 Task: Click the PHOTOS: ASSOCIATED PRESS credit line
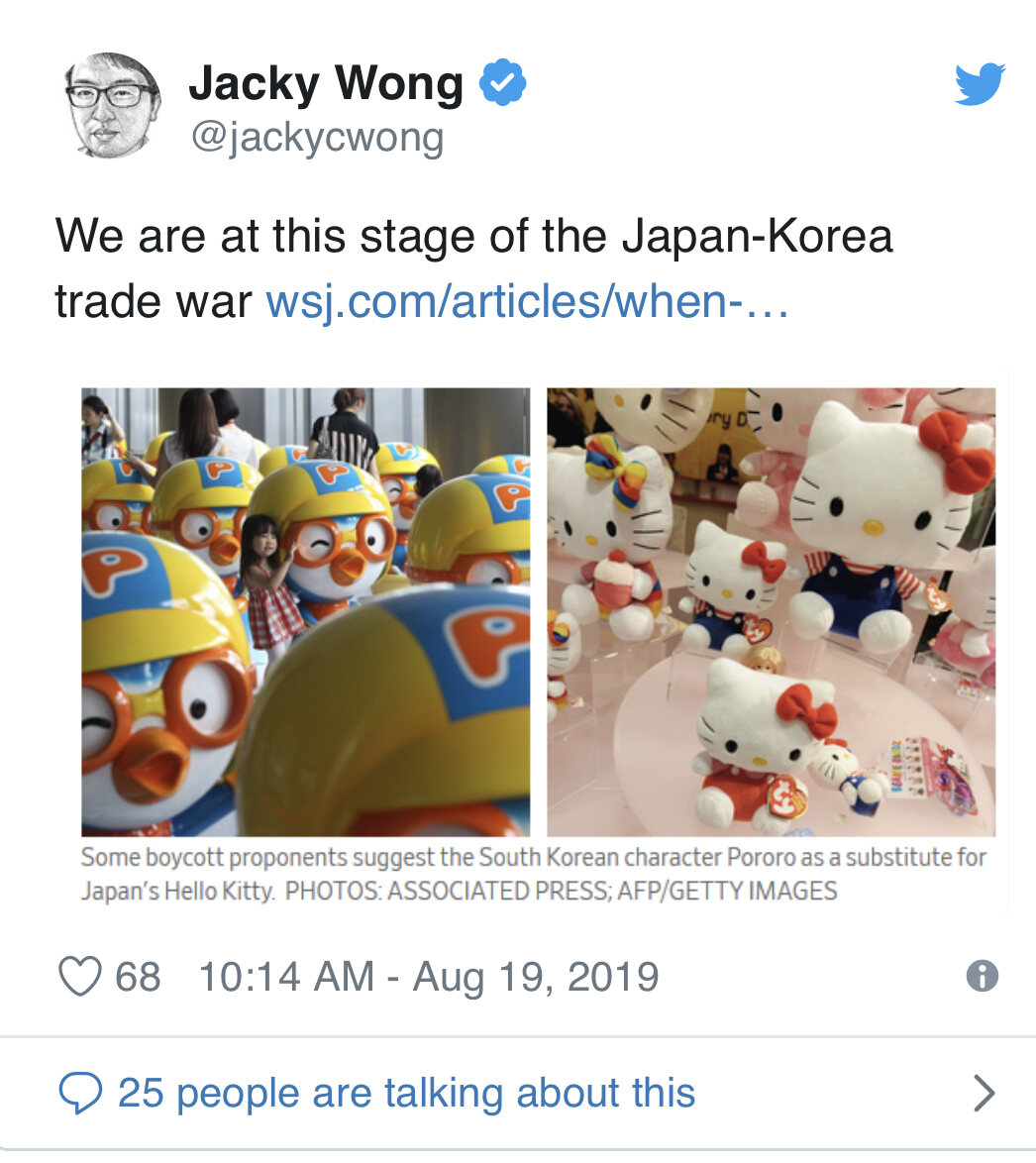tap(562, 891)
